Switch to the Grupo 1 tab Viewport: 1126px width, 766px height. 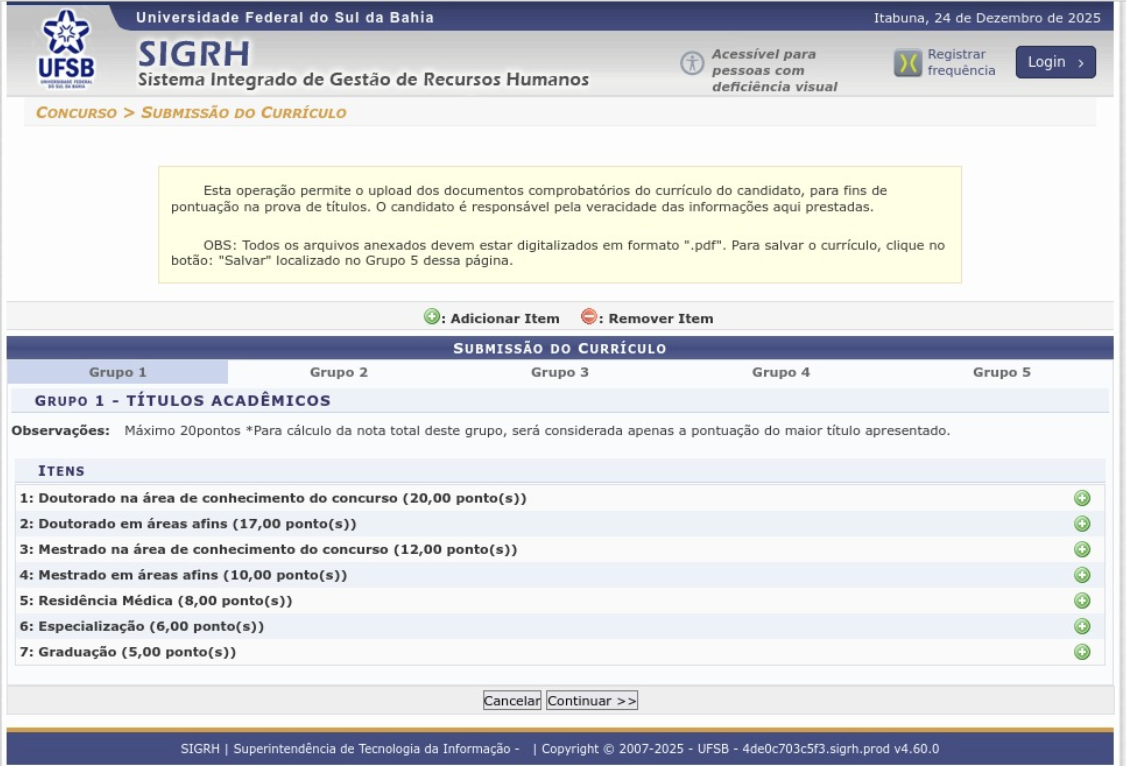coord(118,372)
